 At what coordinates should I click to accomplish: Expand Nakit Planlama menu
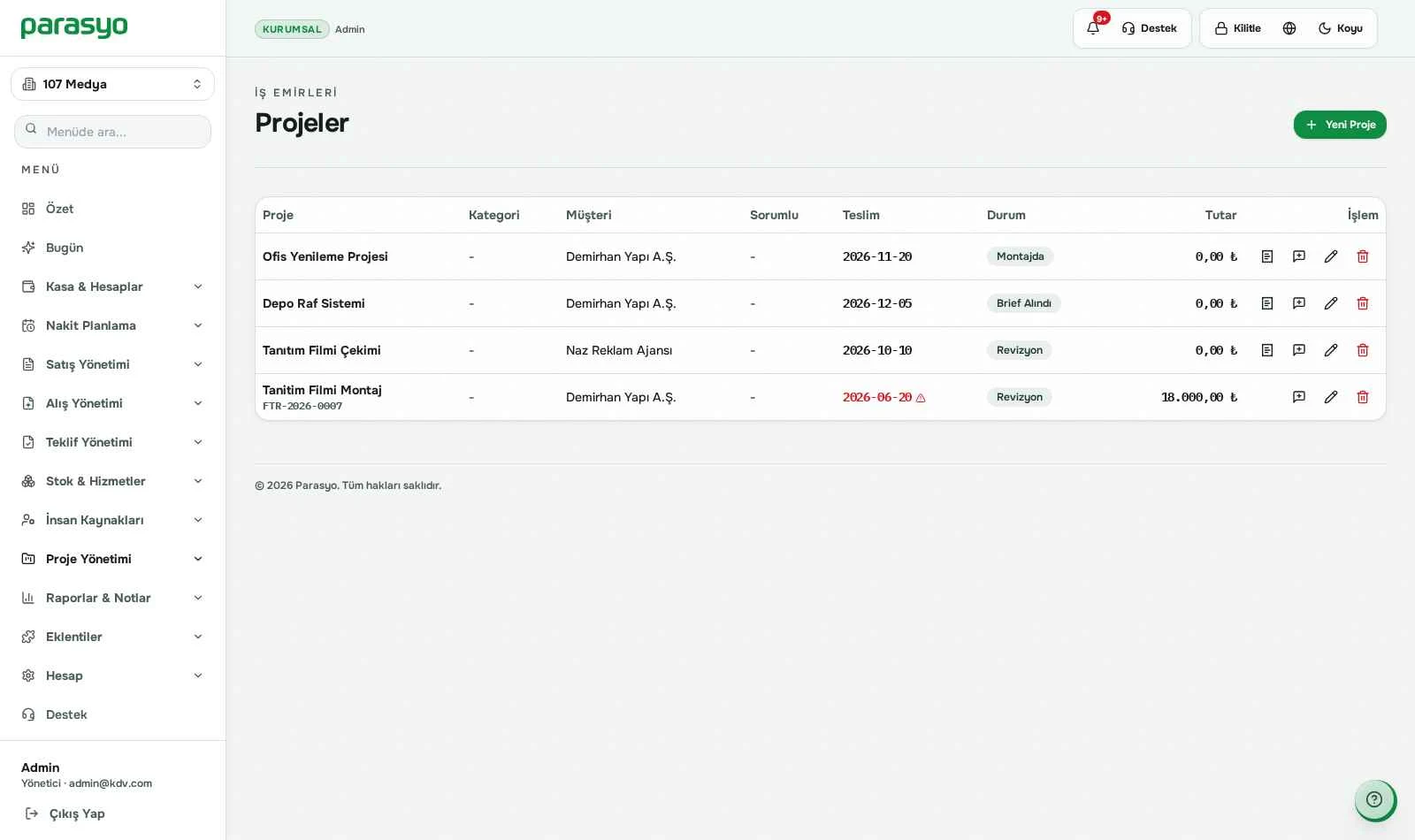point(112,325)
